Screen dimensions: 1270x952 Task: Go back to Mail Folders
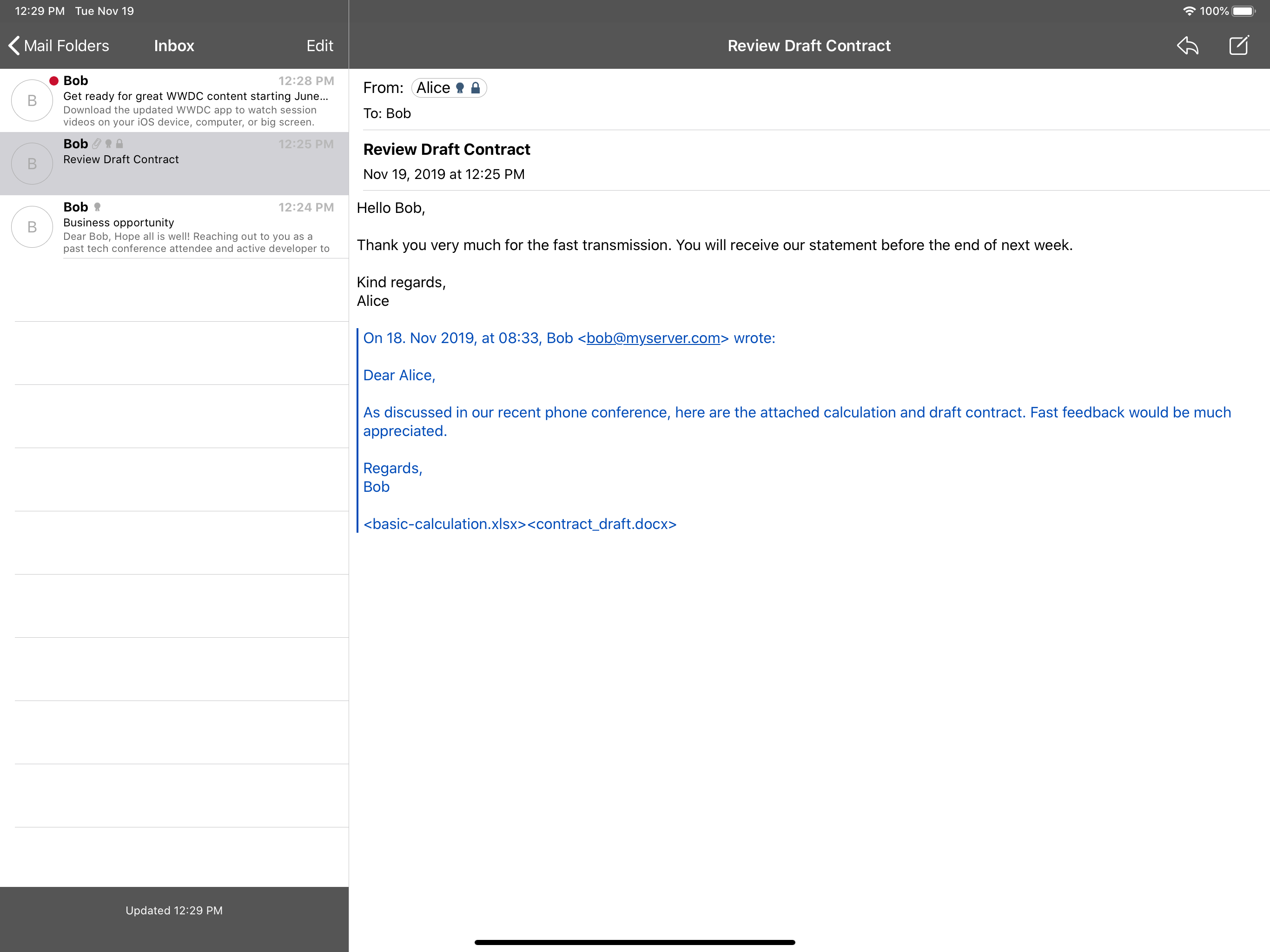click(59, 46)
